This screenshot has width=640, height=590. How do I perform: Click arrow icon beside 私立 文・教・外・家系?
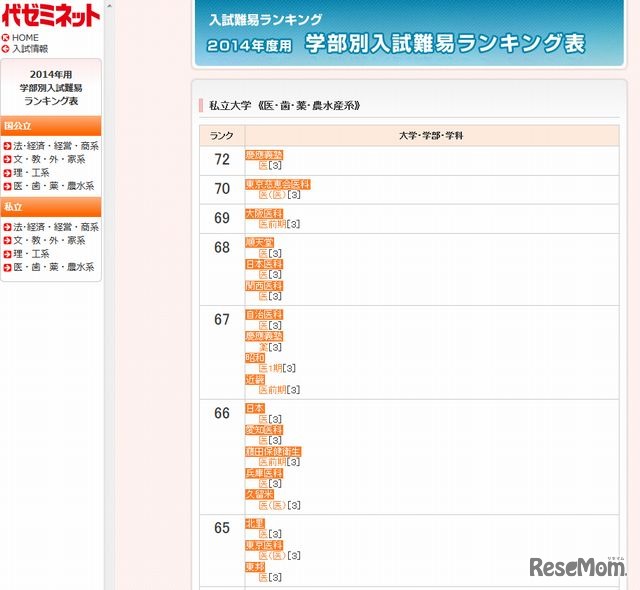7,241
